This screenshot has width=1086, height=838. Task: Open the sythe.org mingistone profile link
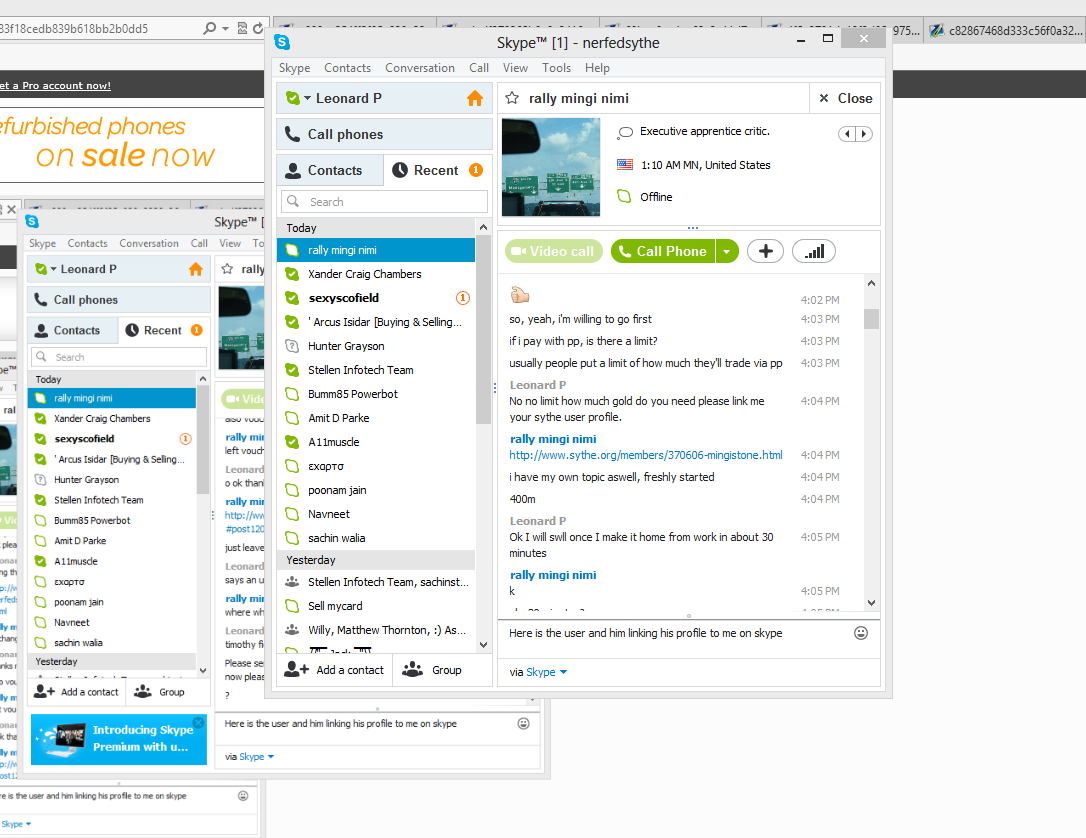pyautogui.click(x=646, y=455)
